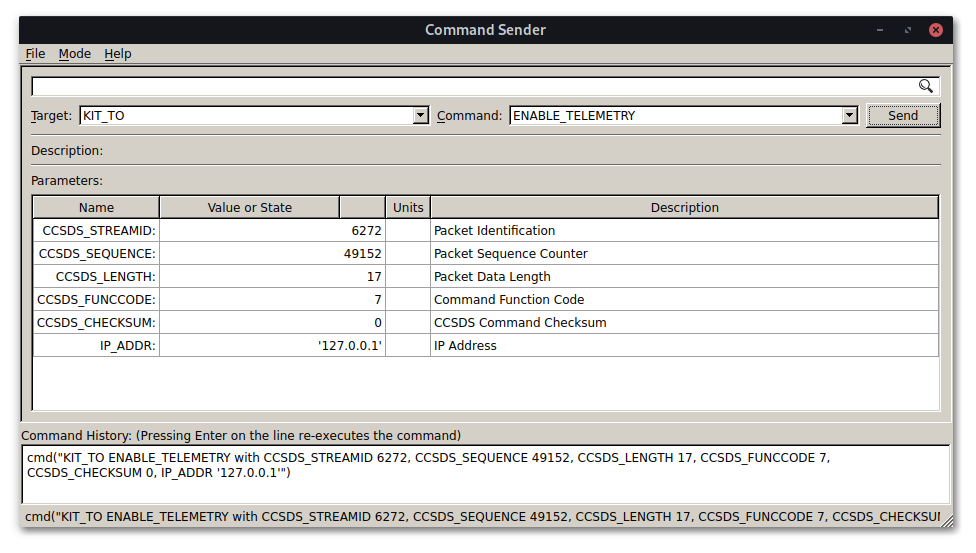Edit the CCSDS_SEQUENCE value 49152
Image resolution: width=976 pixels, height=553 pixels.
[272, 254]
